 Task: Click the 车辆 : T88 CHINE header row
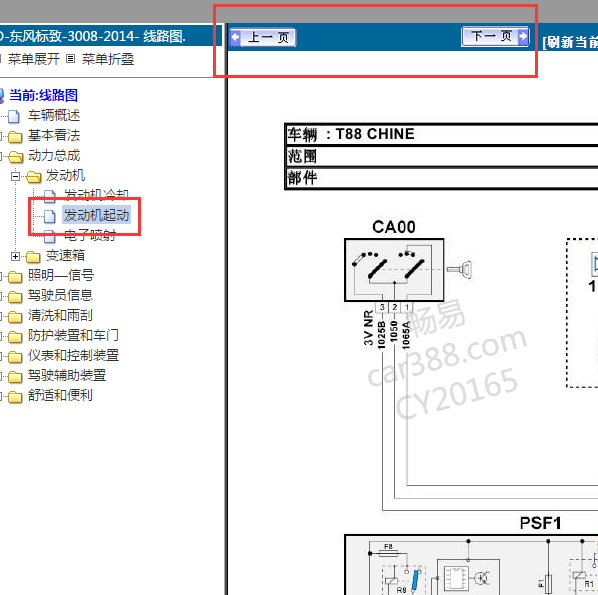[442, 134]
